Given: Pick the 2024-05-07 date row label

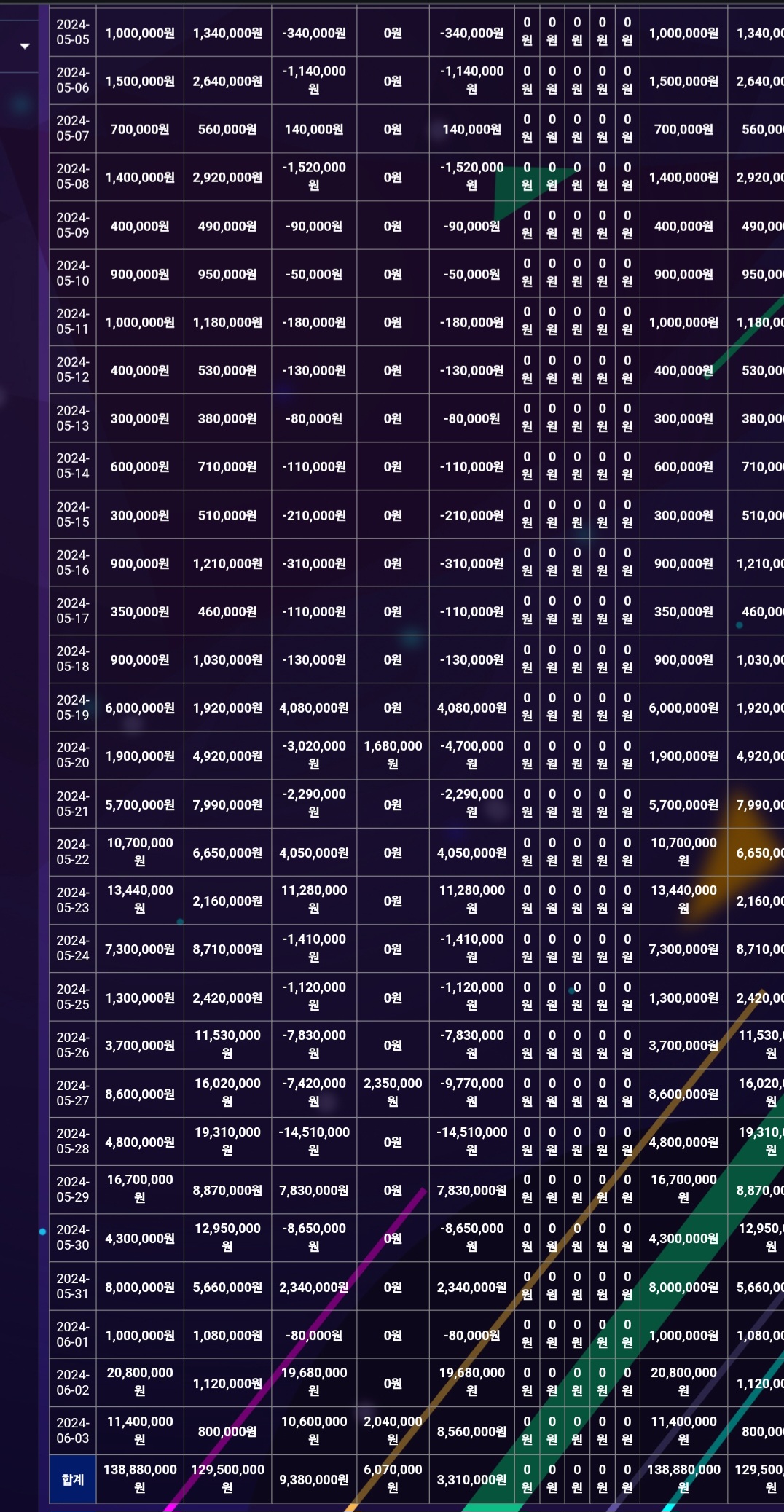Looking at the screenshot, I should pos(73,129).
